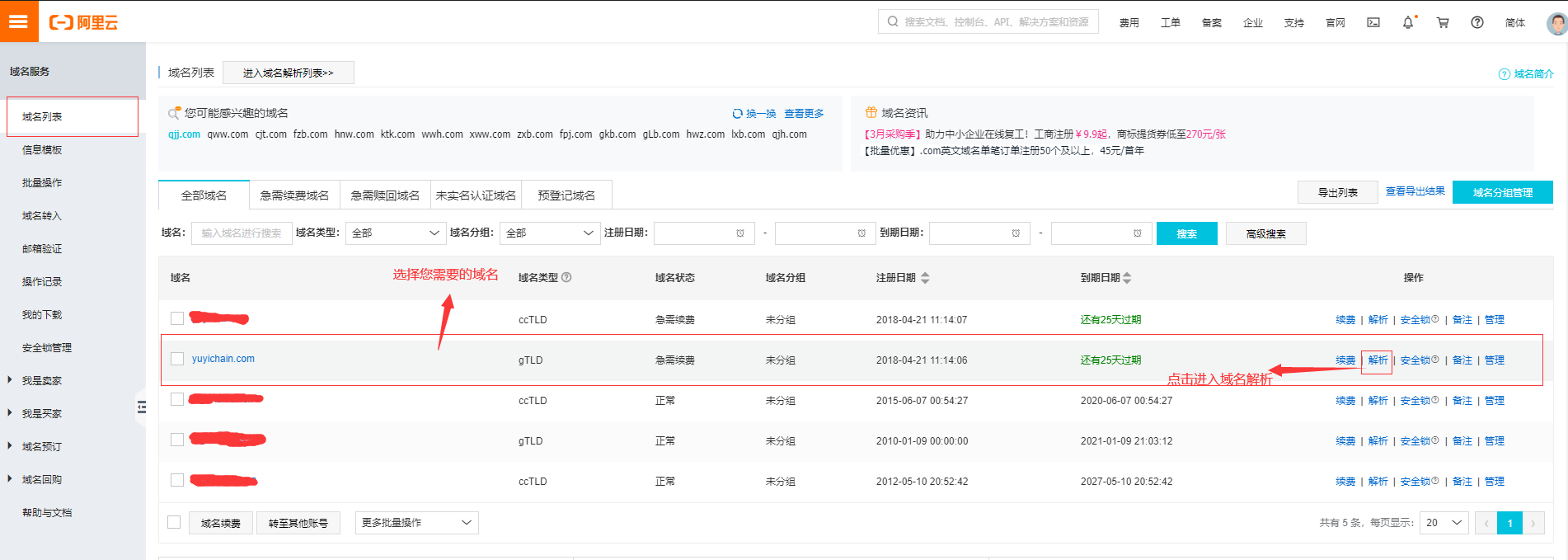Sort by the 注册日期 column arrows
Image resolution: width=1568 pixels, height=560 pixels.
click(925, 278)
